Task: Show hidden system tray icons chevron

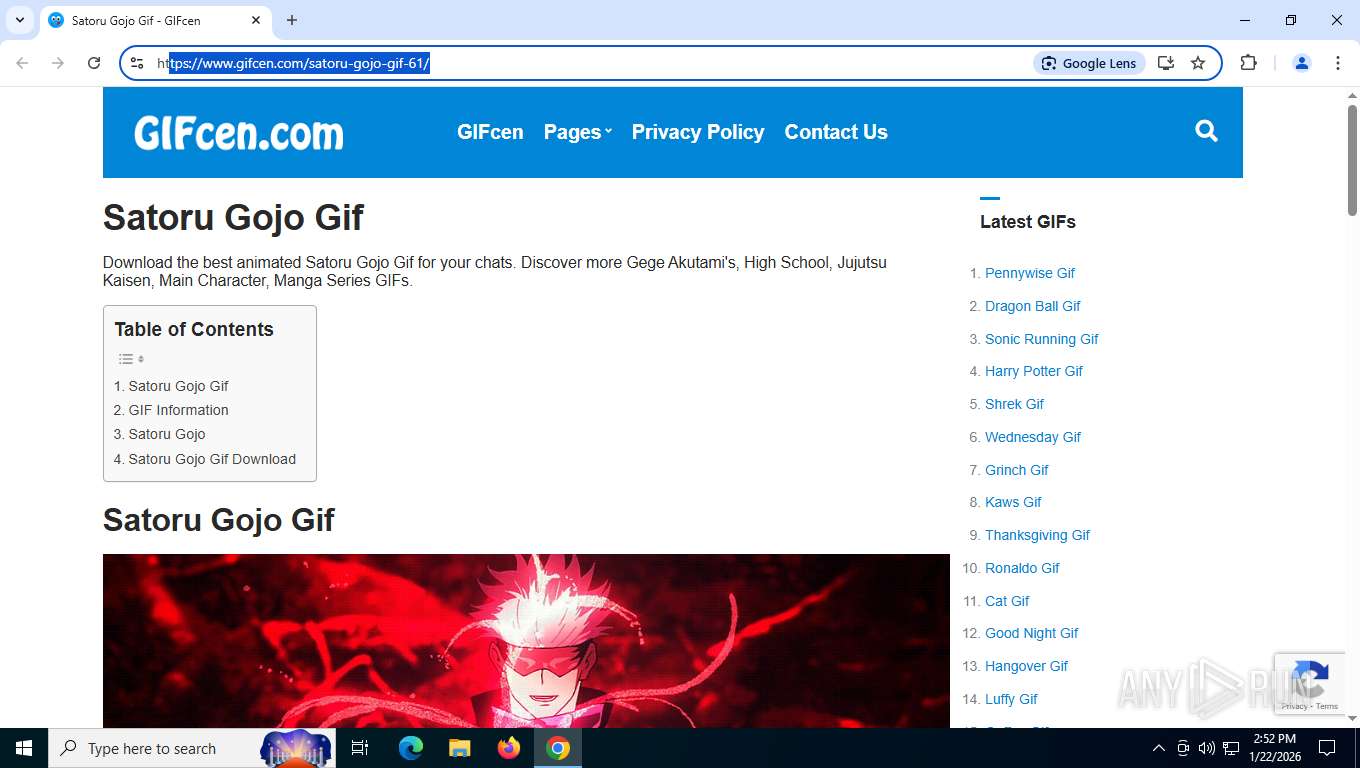Action: pyautogui.click(x=1159, y=748)
